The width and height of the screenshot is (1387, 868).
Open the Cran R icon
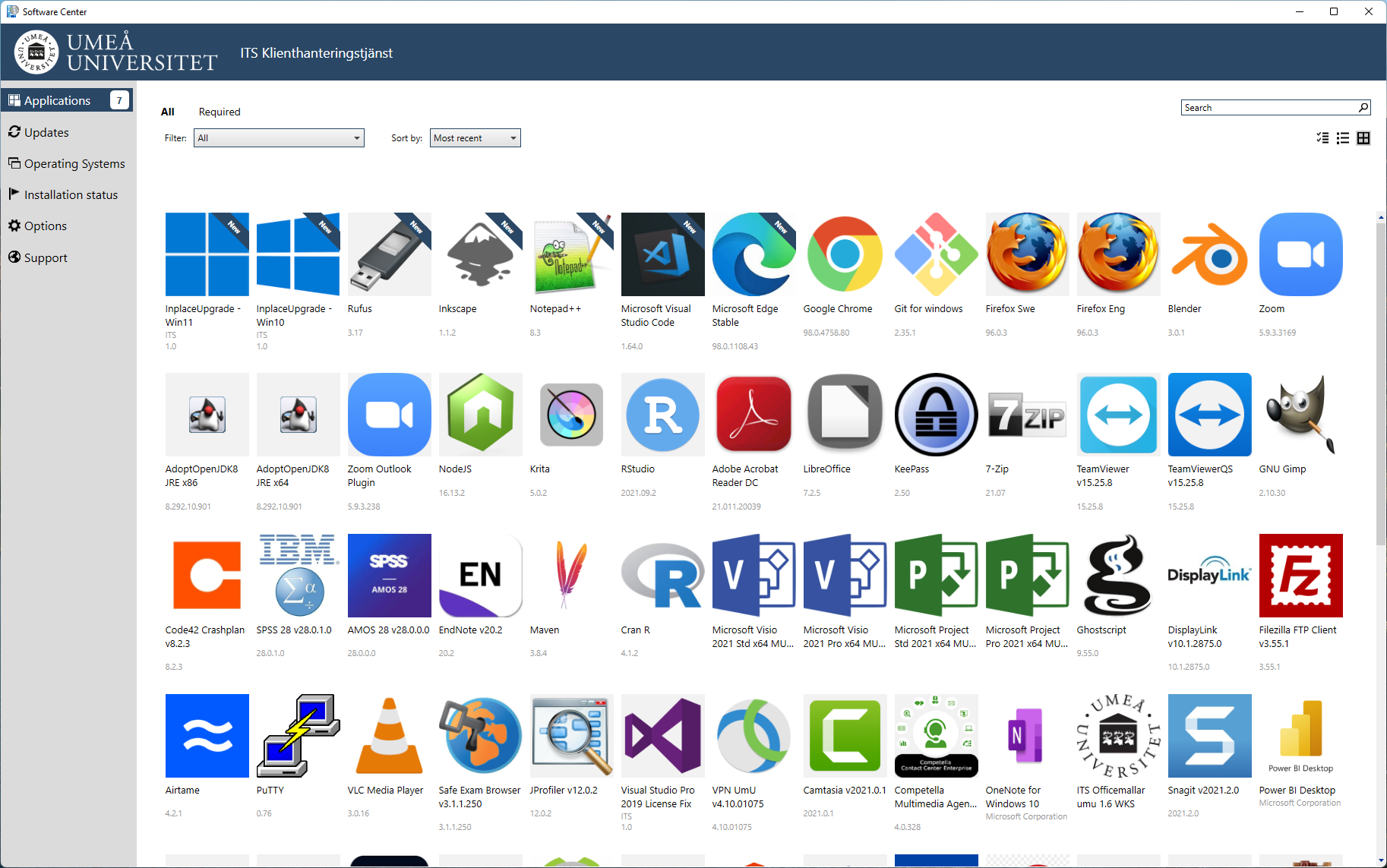[x=662, y=576]
